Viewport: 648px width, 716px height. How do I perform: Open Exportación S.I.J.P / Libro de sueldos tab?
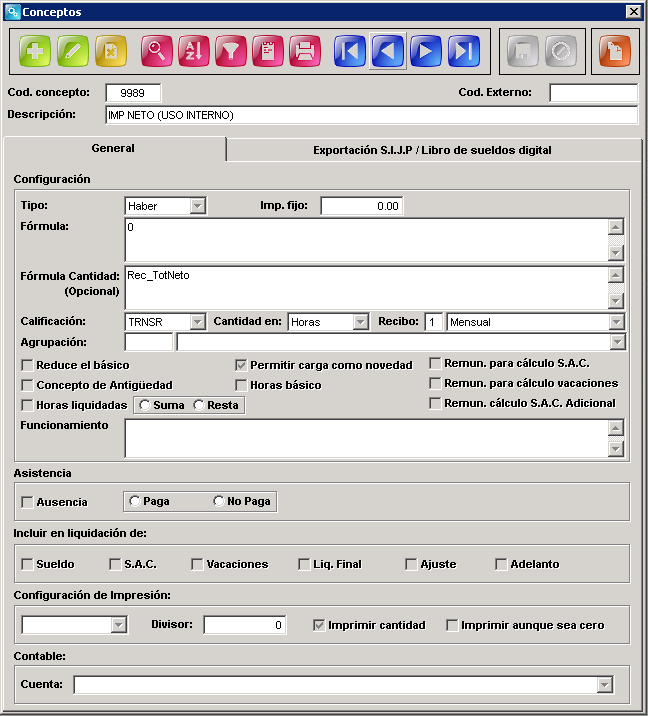point(432,150)
